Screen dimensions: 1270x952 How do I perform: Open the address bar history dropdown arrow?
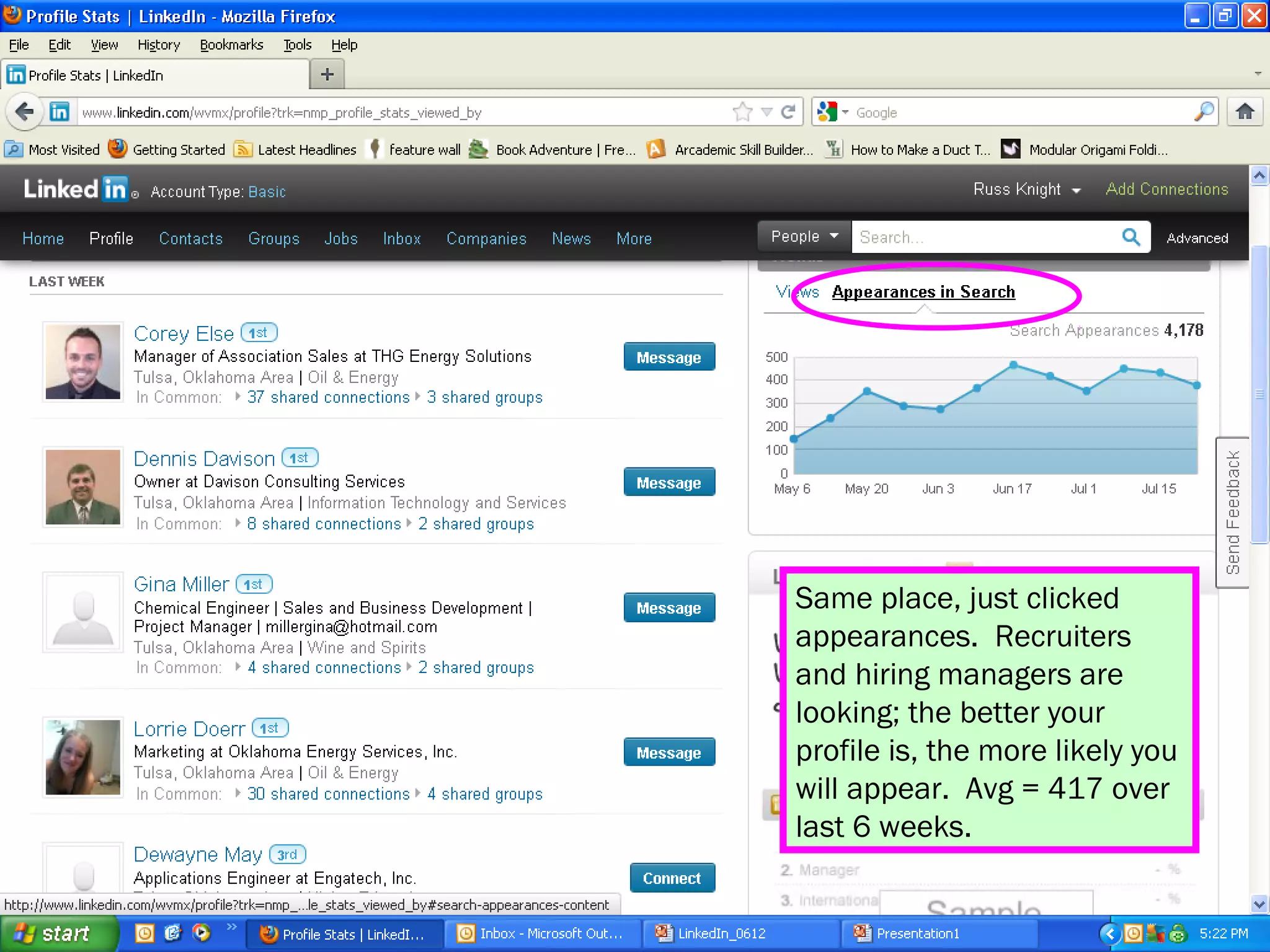point(767,112)
